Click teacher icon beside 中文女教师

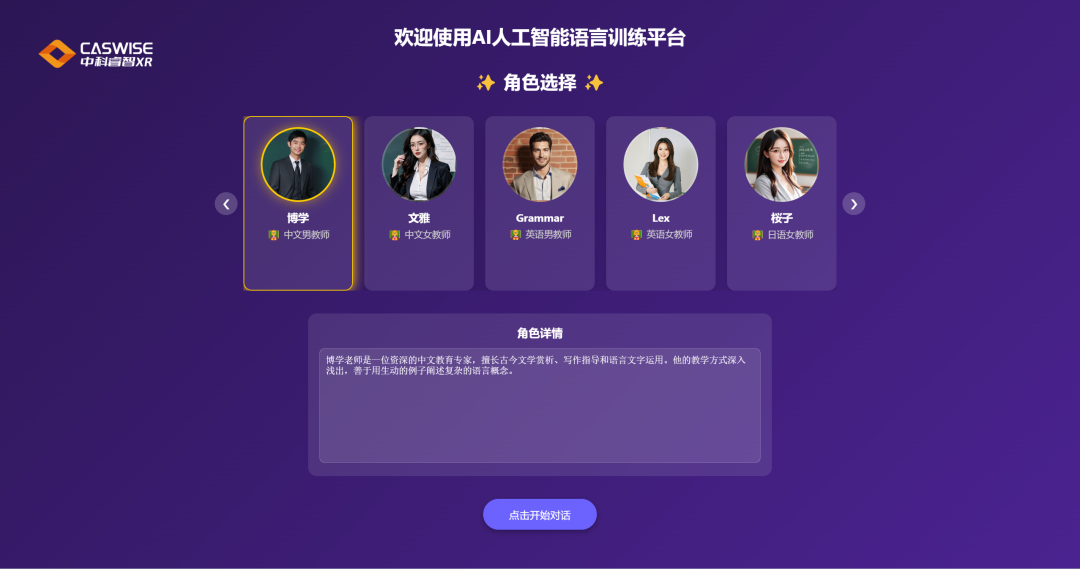pos(395,235)
